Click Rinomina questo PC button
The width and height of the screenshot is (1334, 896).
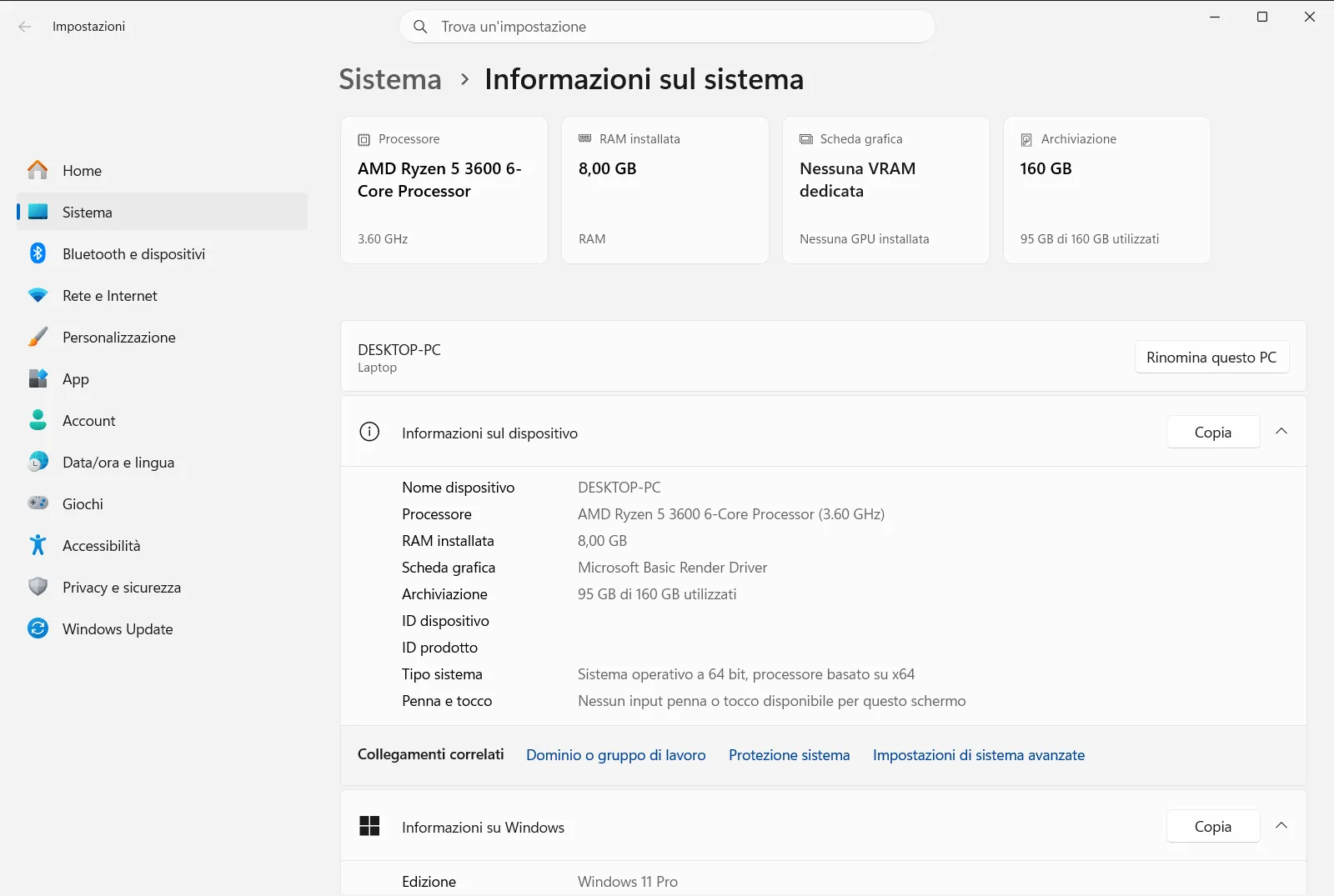[1211, 357]
